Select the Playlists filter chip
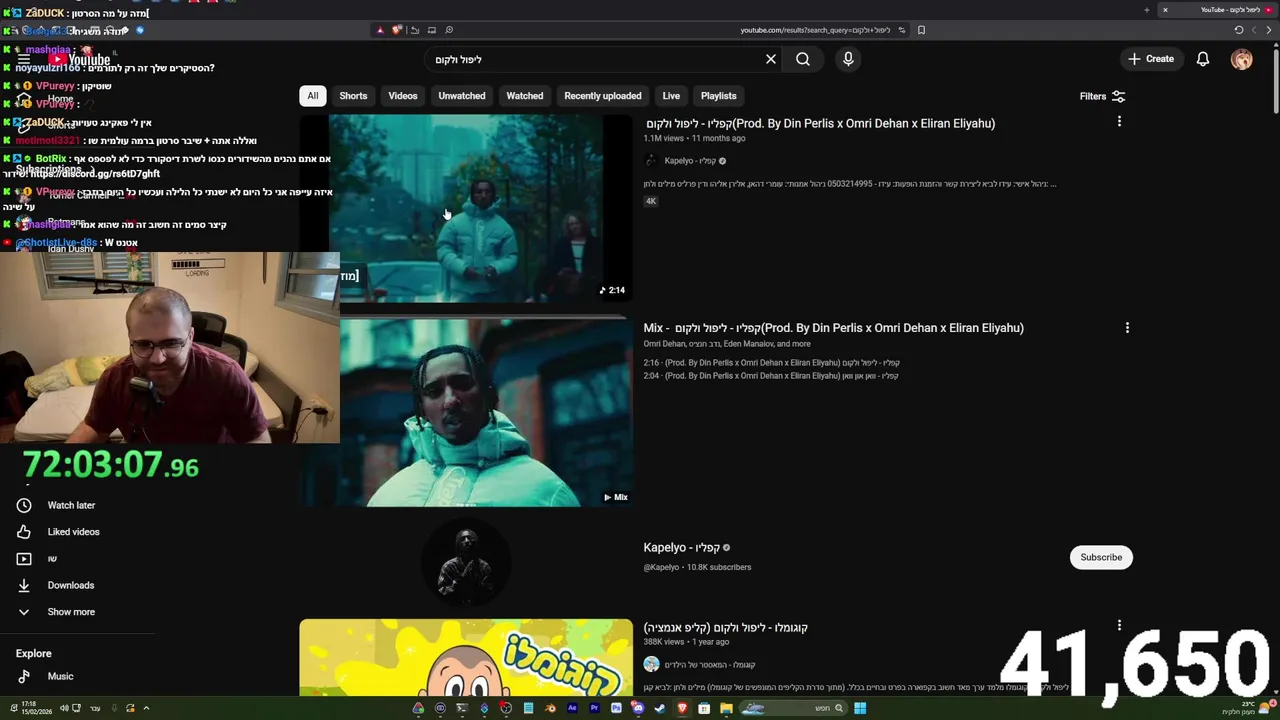This screenshot has width=1280, height=720. (x=719, y=96)
